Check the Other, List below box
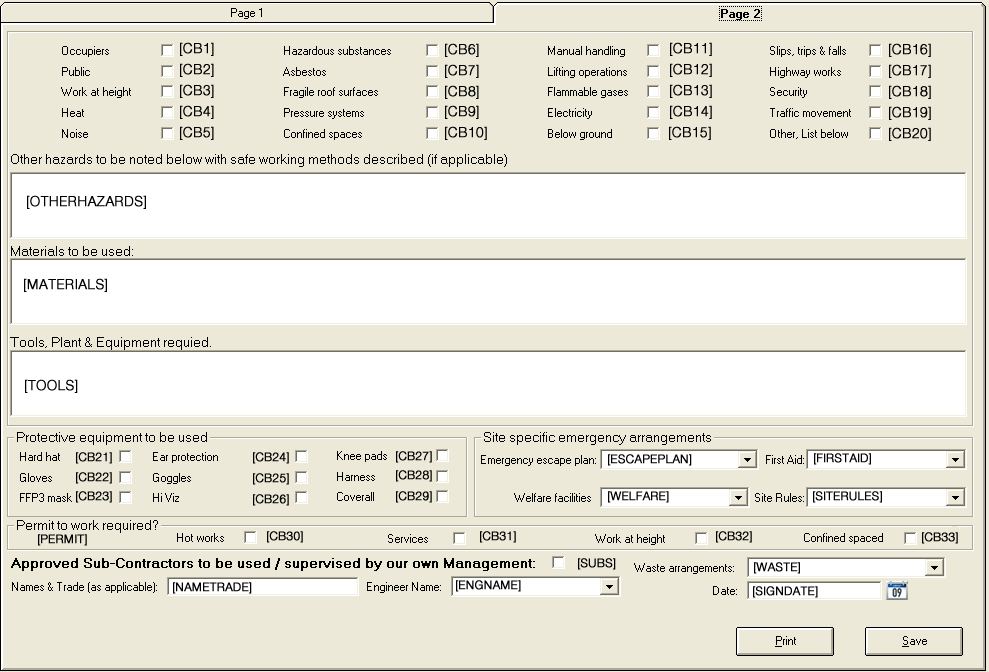Screen dimensions: 989x672 coord(875,133)
